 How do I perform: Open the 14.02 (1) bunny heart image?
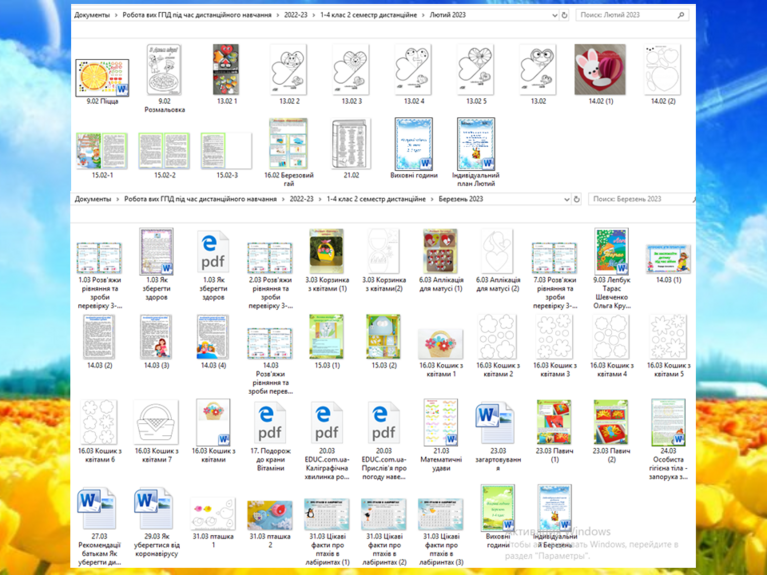600,69
